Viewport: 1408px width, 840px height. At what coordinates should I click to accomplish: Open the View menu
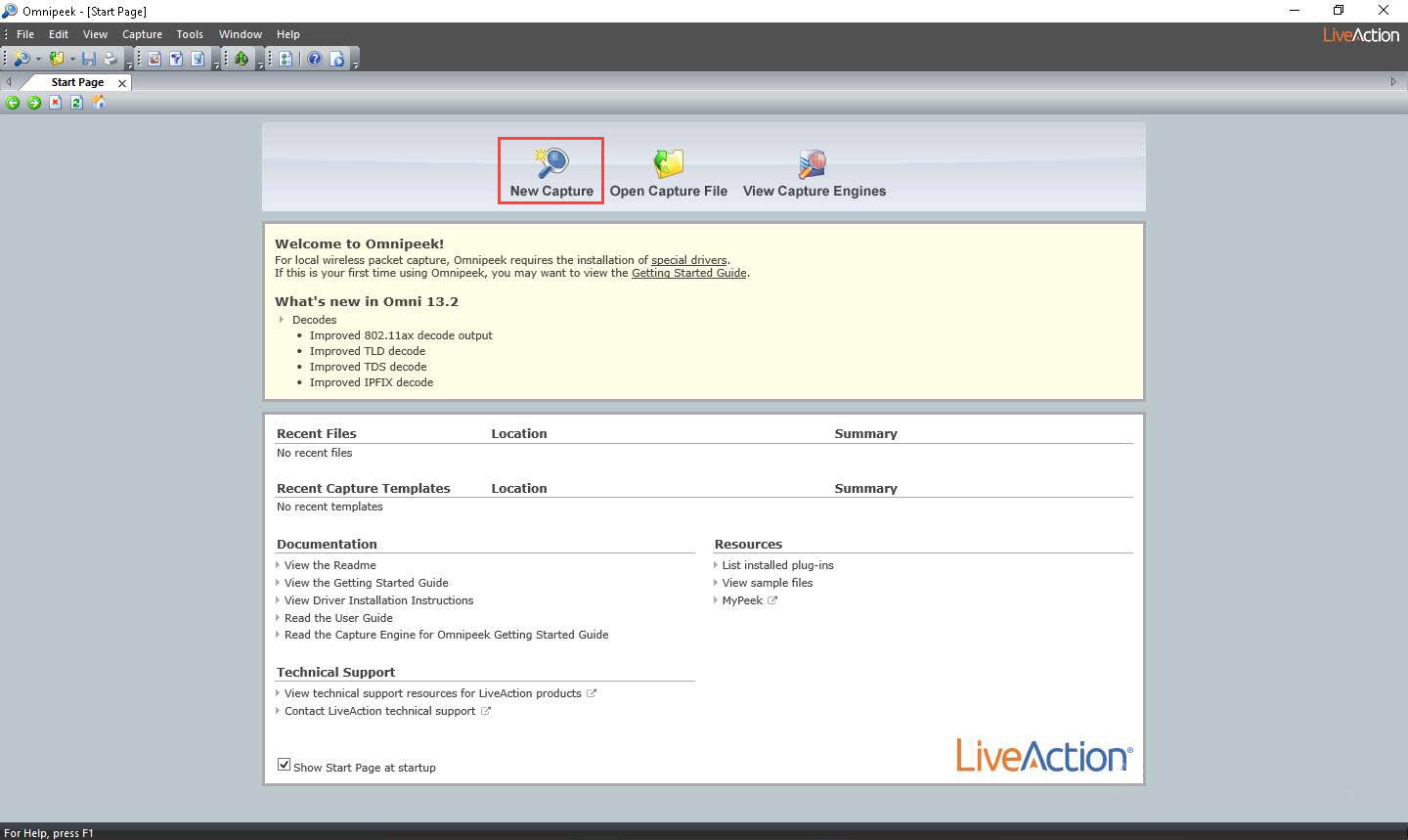pos(95,34)
